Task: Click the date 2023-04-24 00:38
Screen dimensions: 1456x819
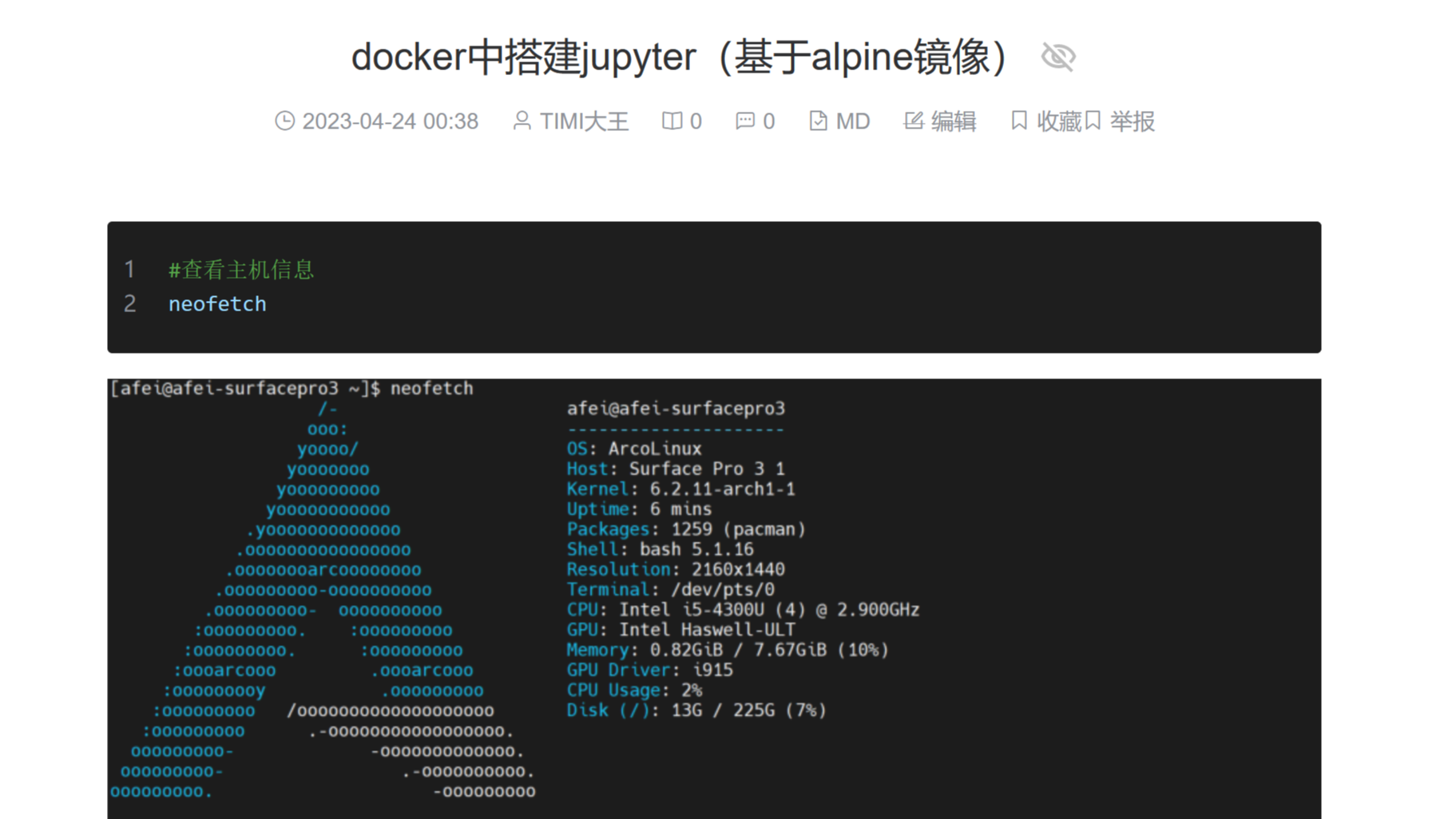Action: click(390, 121)
